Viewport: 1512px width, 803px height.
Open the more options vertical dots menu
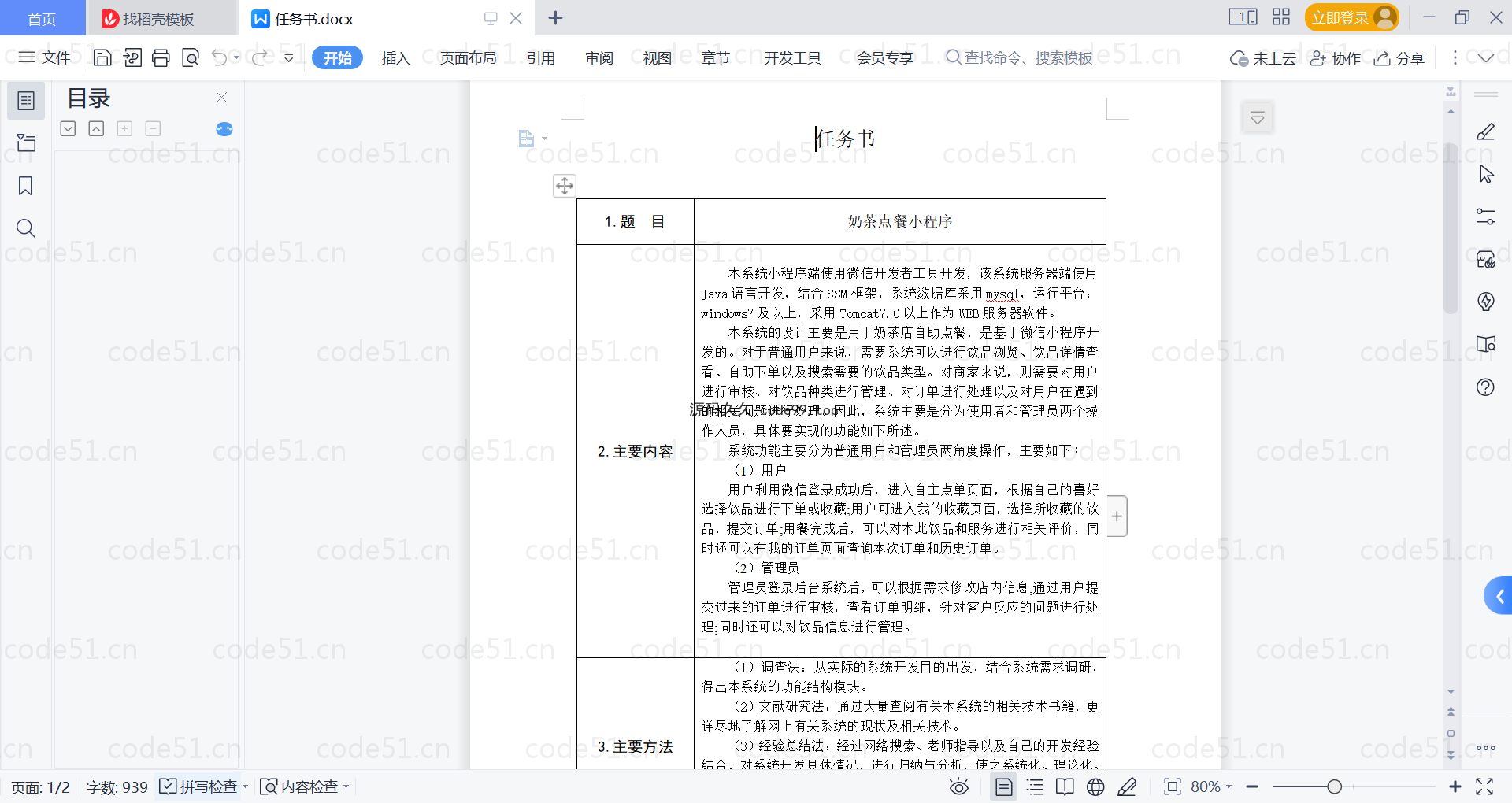tap(1455, 57)
